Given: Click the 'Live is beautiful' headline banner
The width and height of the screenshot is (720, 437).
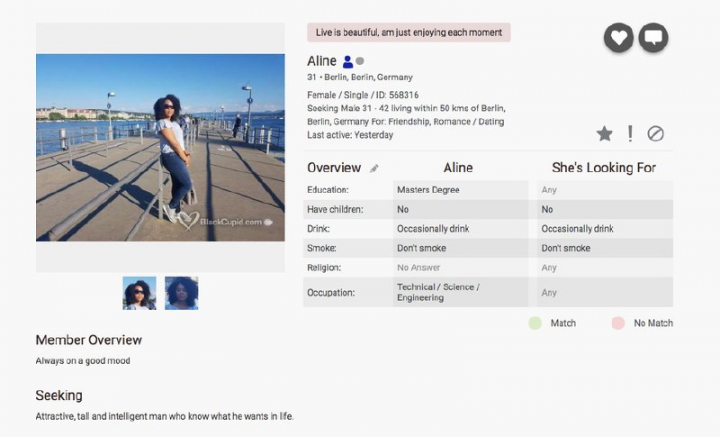Looking at the screenshot, I should [x=408, y=33].
